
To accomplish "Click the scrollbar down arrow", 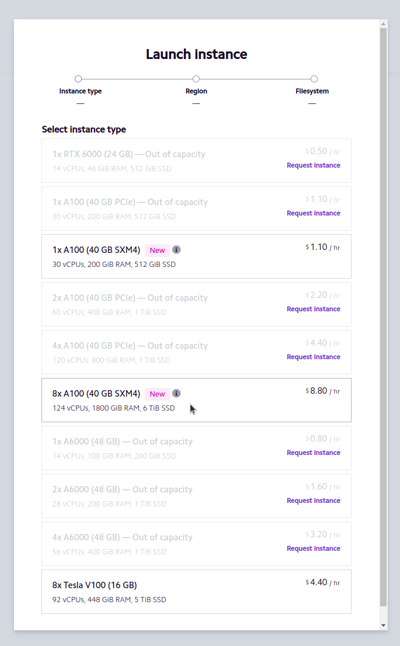I will (x=384, y=625).
